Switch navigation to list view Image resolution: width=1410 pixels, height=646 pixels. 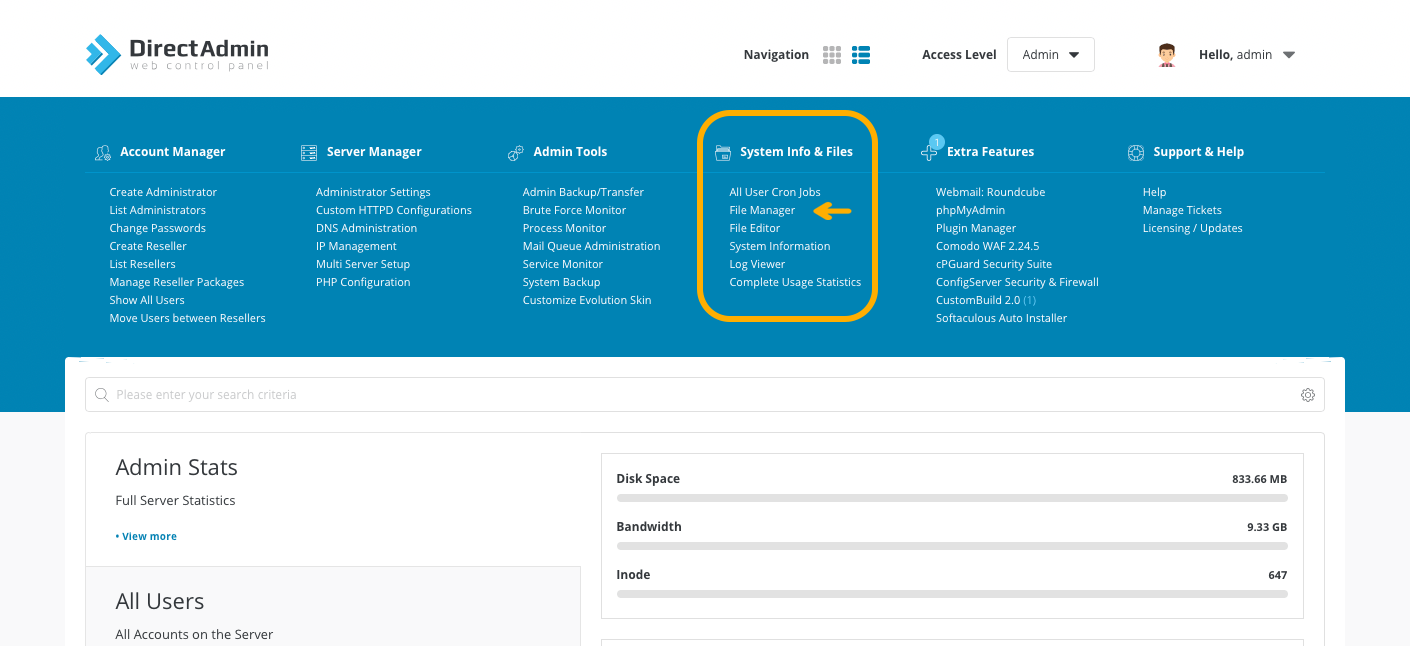(x=861, y=55)
